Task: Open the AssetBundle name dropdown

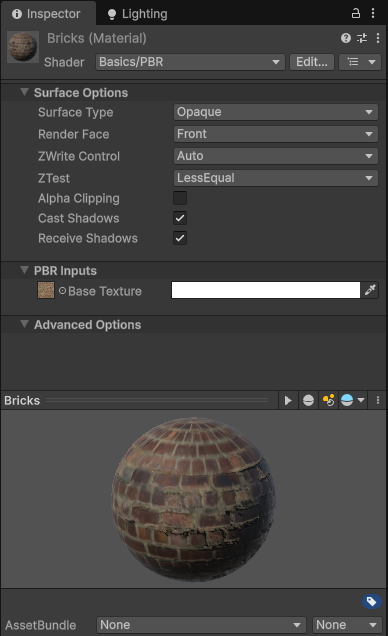Action: (x=201, y=625)
